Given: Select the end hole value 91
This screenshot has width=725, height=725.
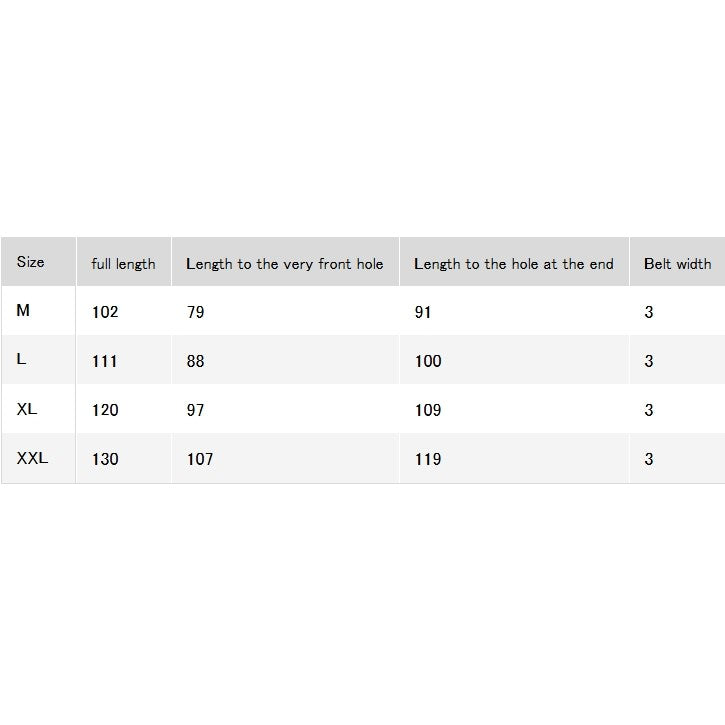Looking at the screenshot, I should click(423, 312).
